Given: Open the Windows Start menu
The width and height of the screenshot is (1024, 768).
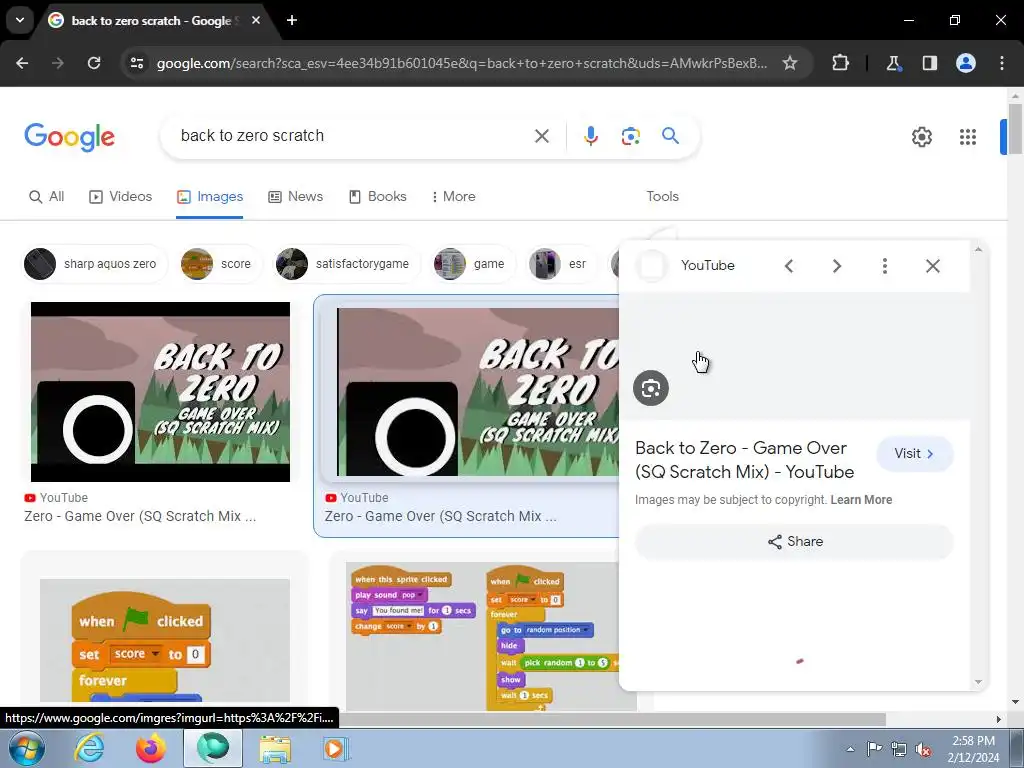Looking at the screenshot, I should tap(25, 748).
